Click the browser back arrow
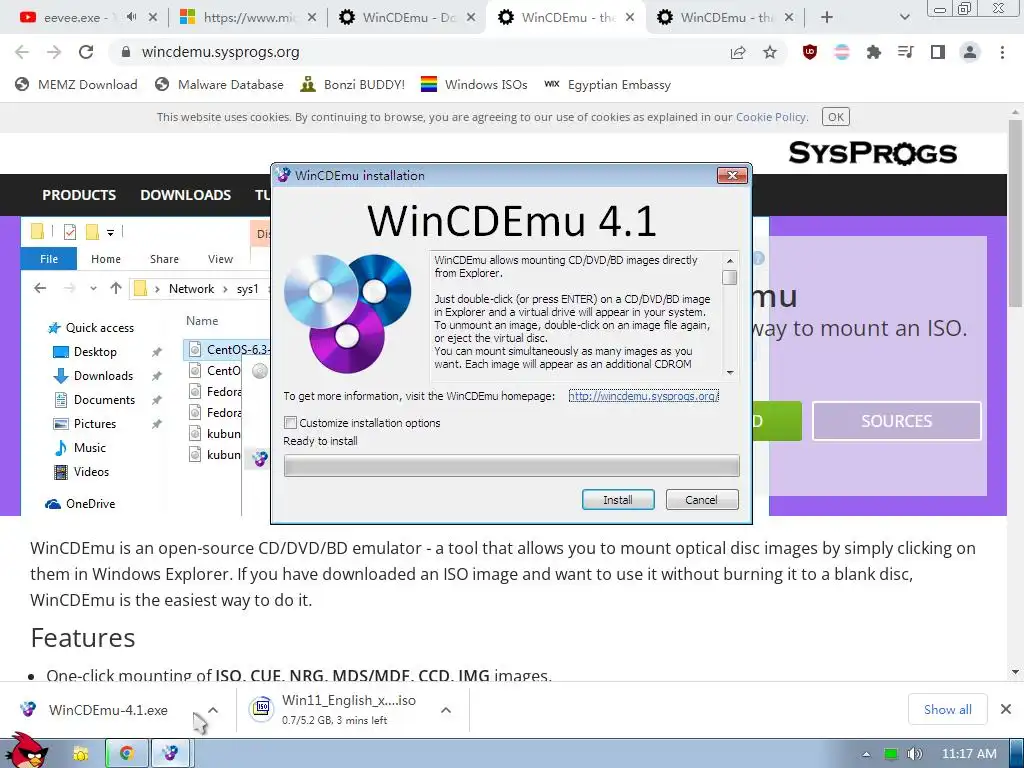The height and width of the screenshot is (768, 1024). pos(22,52)
